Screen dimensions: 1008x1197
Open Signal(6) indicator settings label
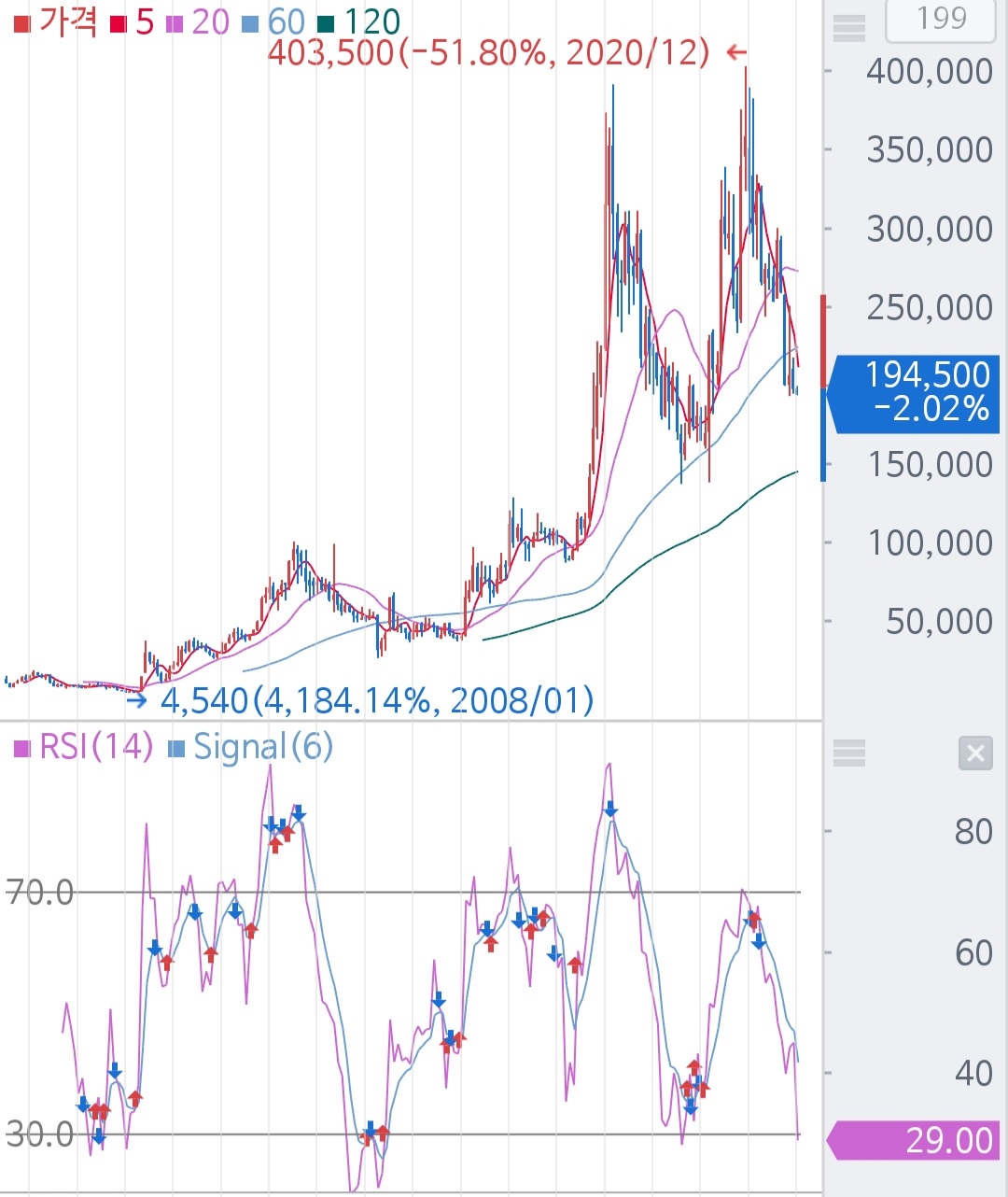tap(251, 747)
